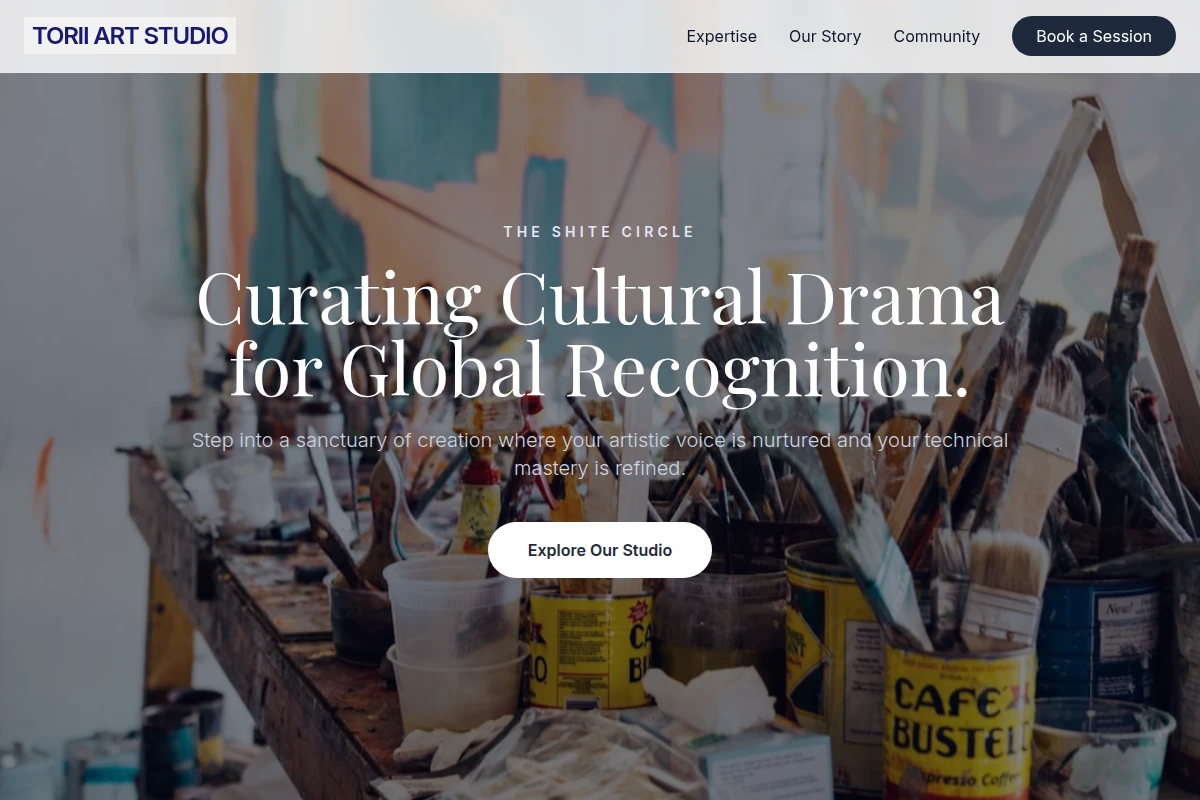
Task: Open the Community nav link
Action: 936,36
